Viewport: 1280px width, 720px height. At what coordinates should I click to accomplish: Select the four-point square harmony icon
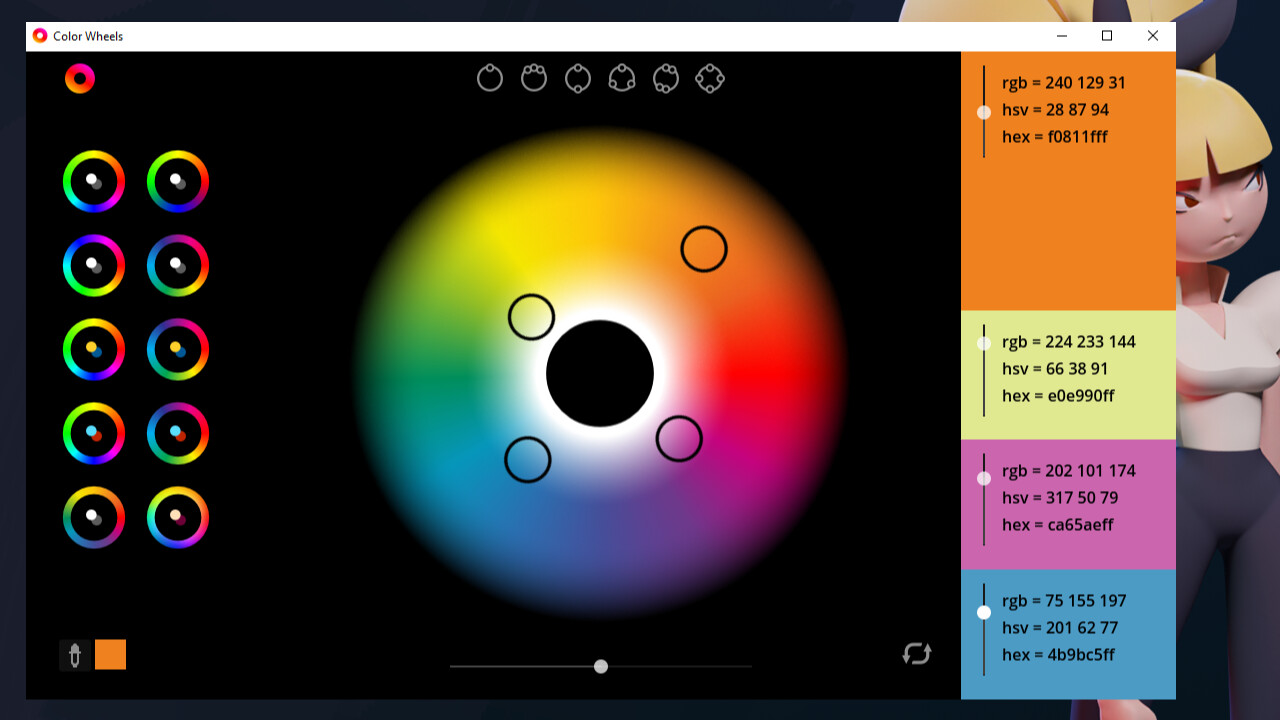pyautogui.click(x=710, y=78)
